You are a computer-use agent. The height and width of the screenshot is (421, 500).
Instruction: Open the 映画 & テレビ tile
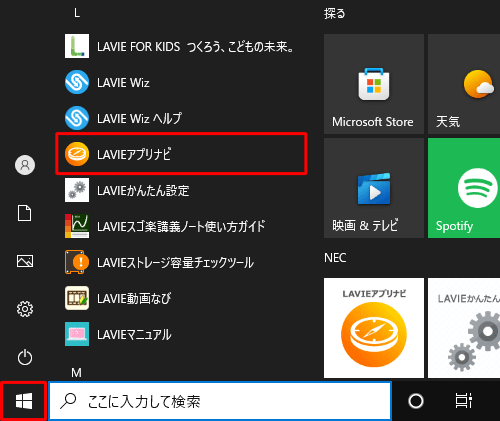click(x=374, y=188)
